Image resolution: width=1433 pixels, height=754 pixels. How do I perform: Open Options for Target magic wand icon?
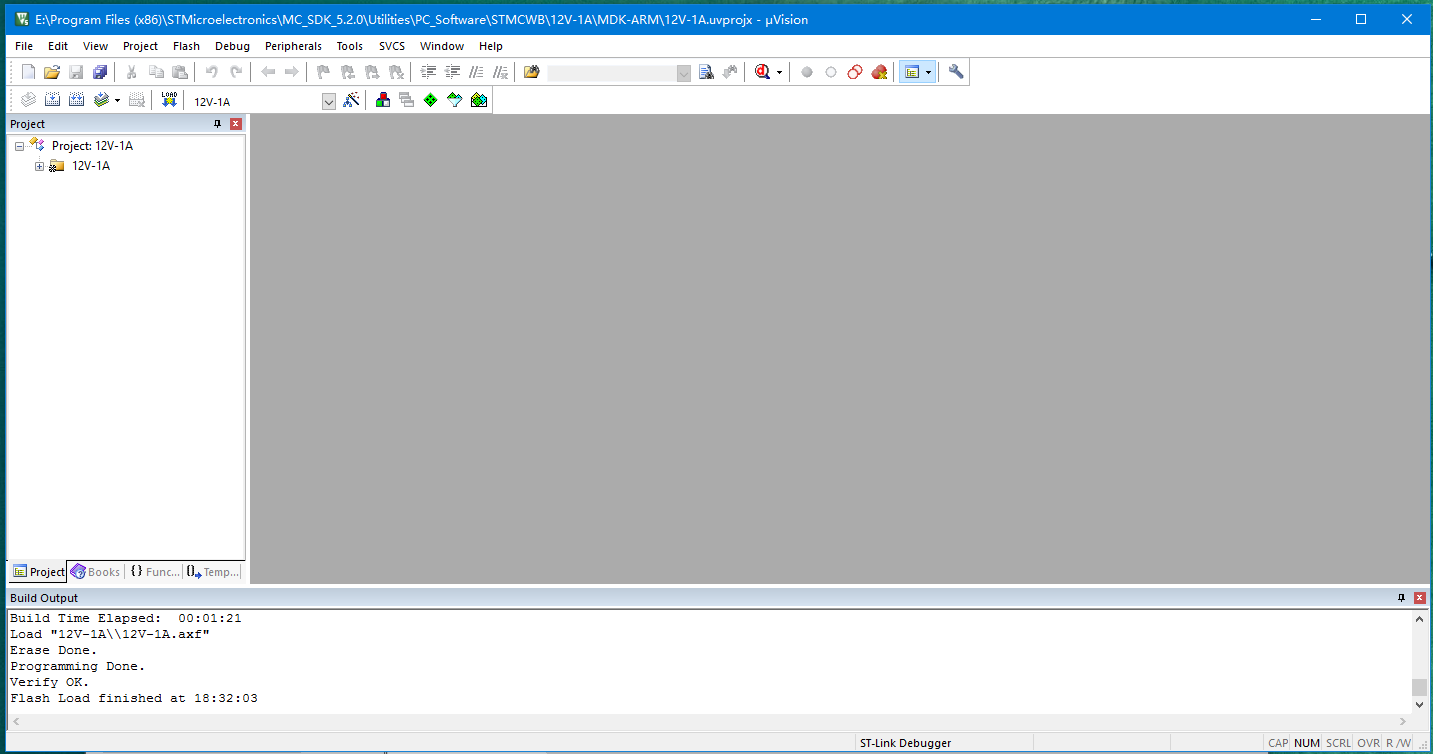click(351, 100)
